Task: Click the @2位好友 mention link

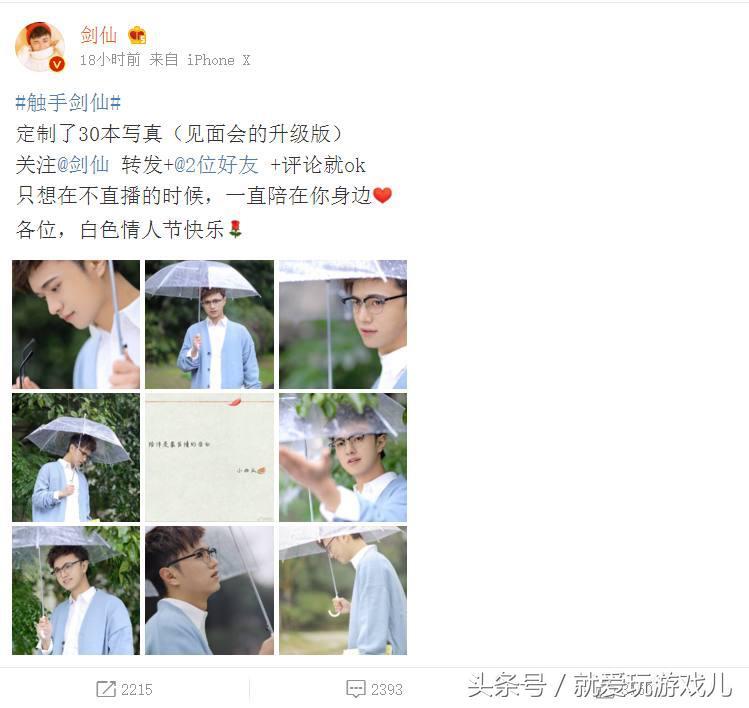Action: click(x=216, y=165)
